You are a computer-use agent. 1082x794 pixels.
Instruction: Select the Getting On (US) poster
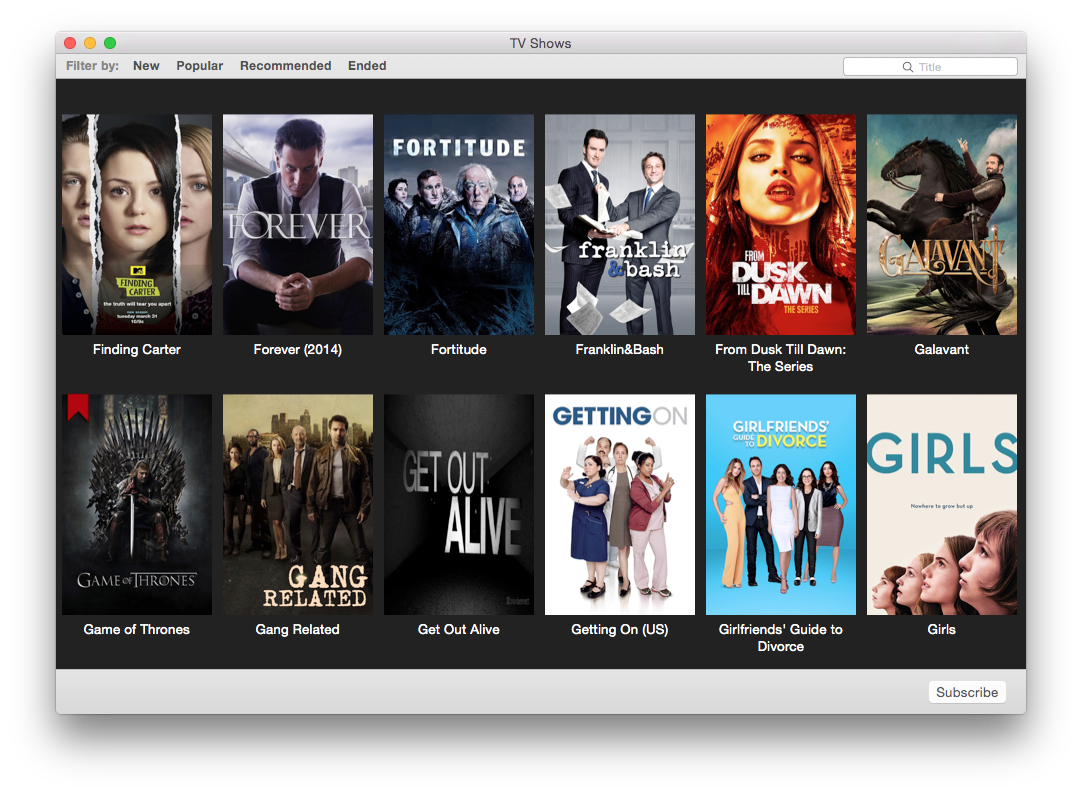[x=620, y=504]
